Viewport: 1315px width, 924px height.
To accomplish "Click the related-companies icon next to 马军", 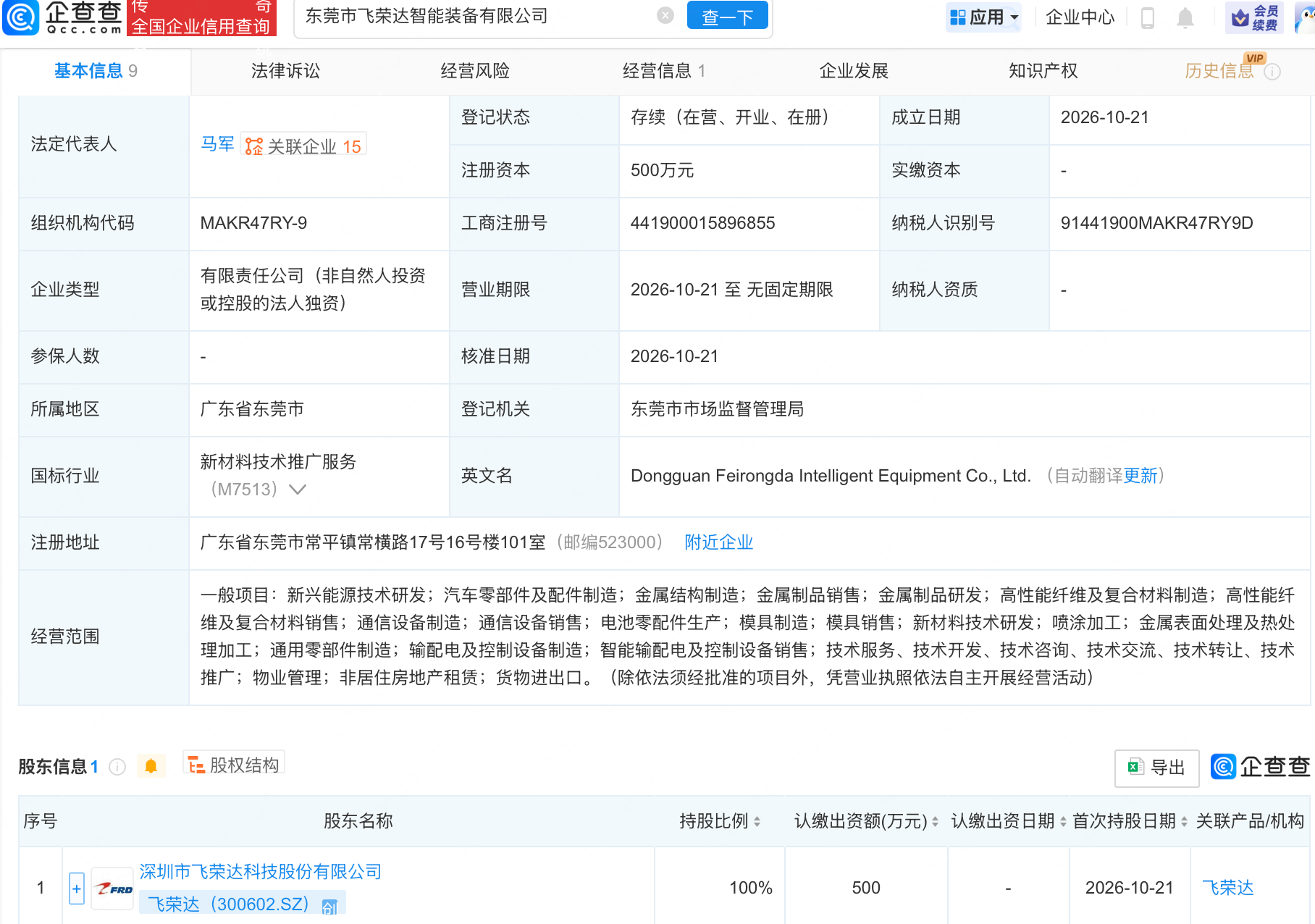I will pyautogui.click(x=254, y=146).
